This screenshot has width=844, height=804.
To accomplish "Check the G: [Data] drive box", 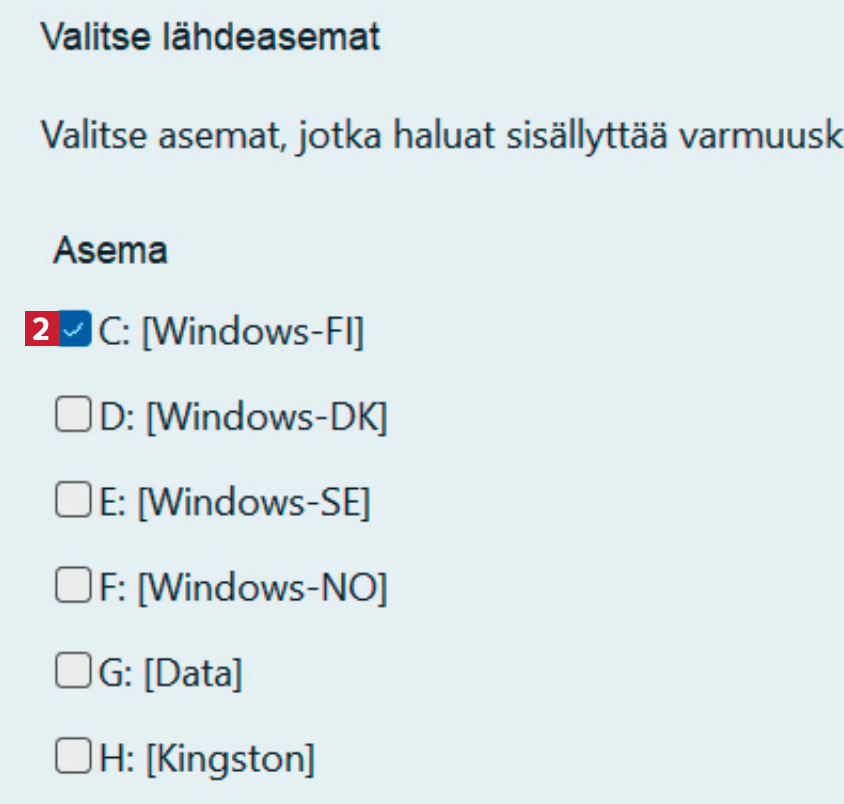I will pyautogui.click(x=71, y=673).
